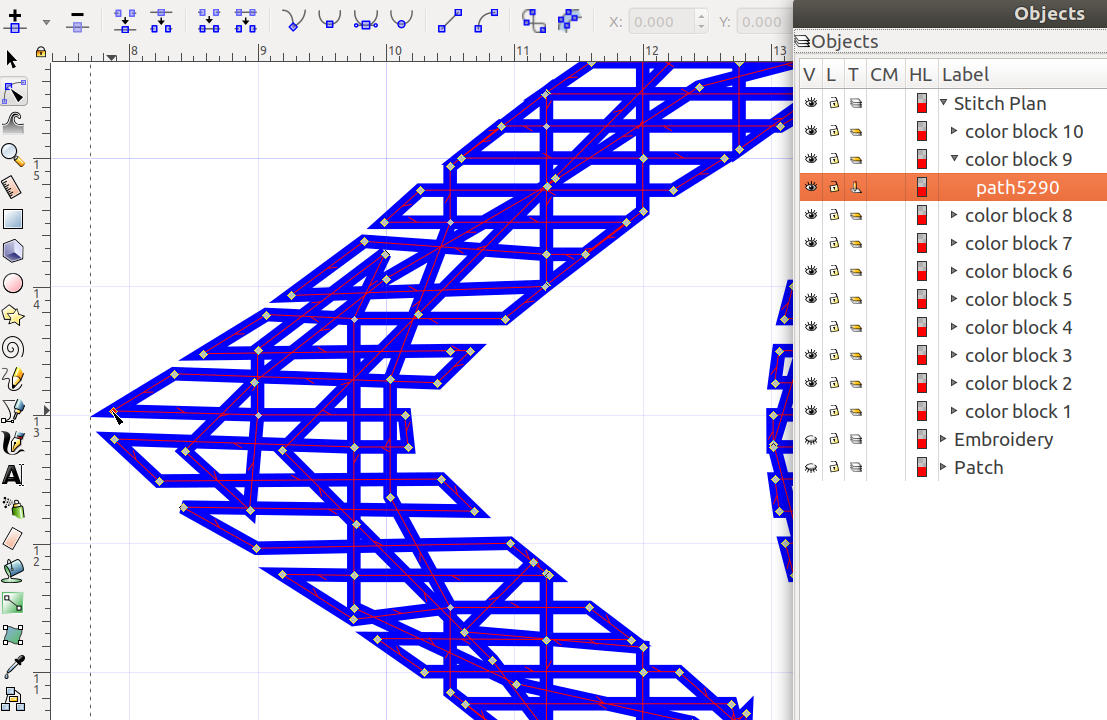Click the Insert new nodes button
The width and height of the screenshot is (1107, 720).
click(15, 20)
